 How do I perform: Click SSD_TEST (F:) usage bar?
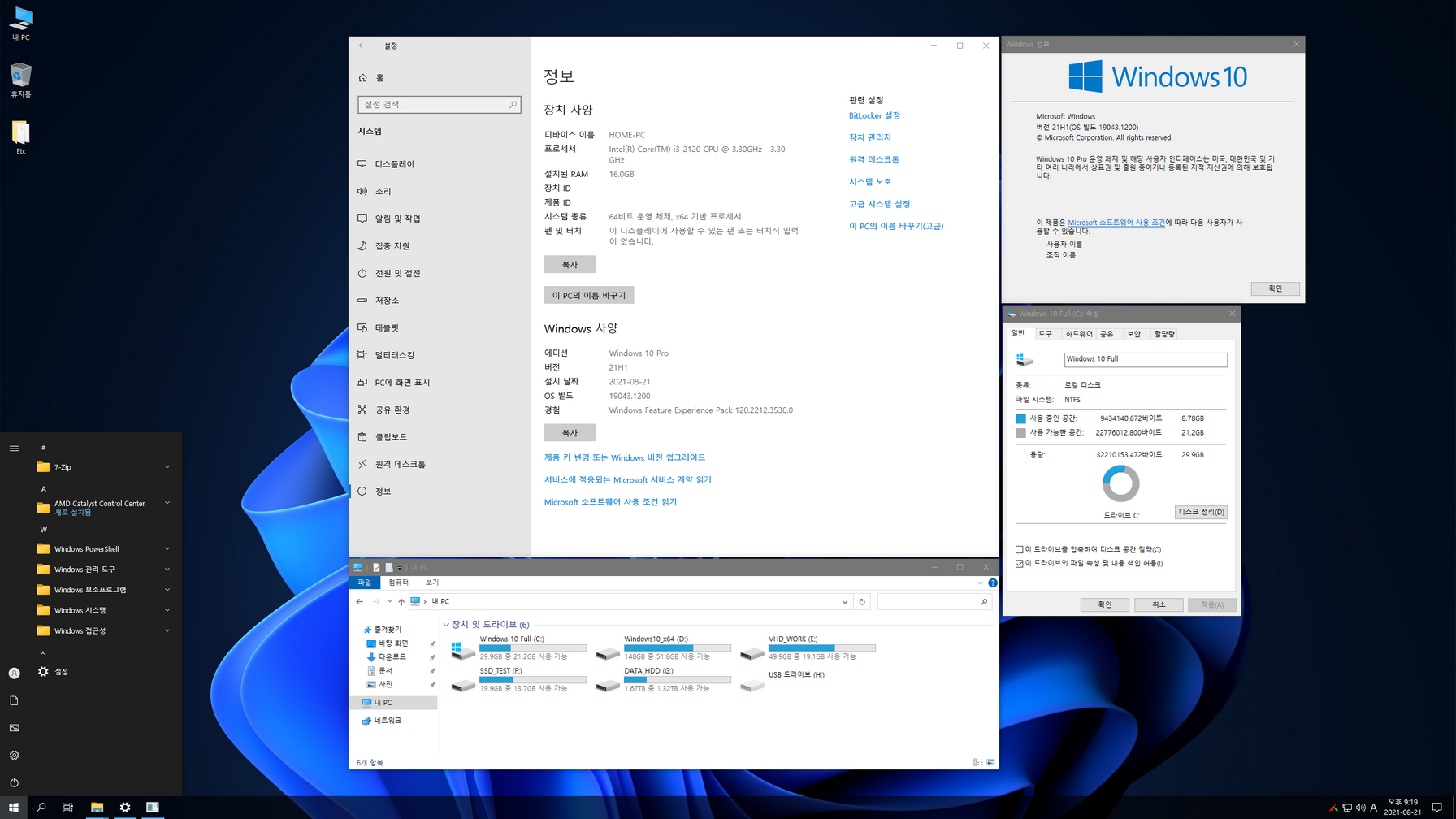[x=533, y=679]
